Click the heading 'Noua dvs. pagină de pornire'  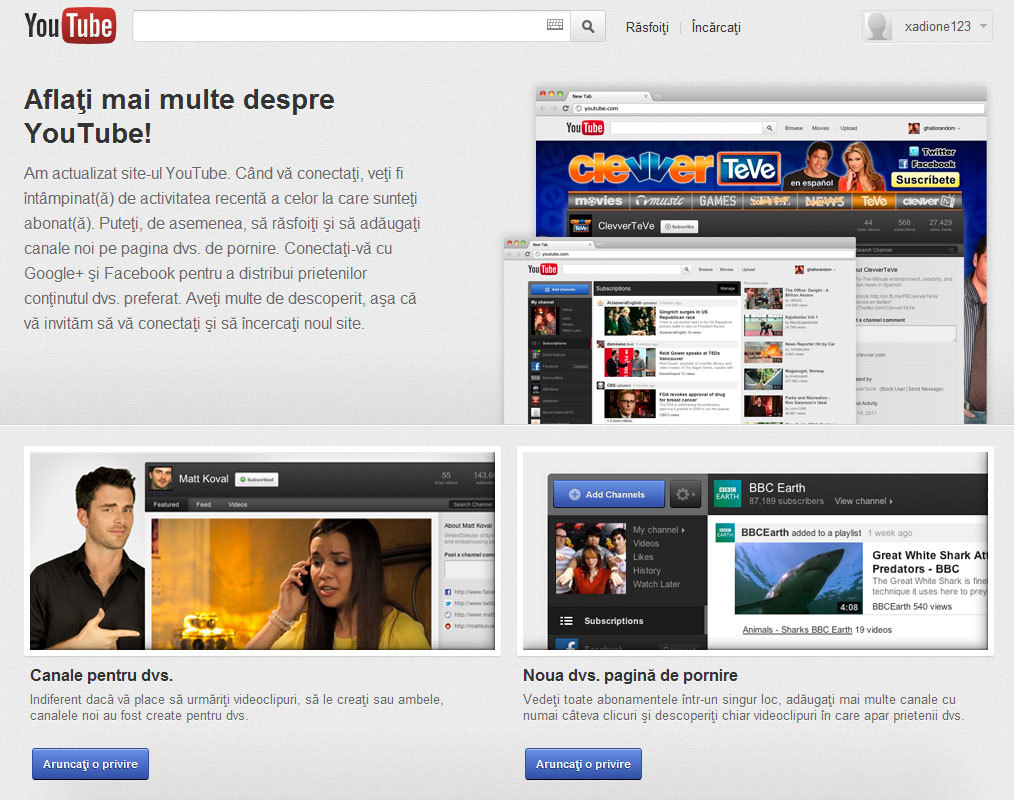click(x=631, y=675)
